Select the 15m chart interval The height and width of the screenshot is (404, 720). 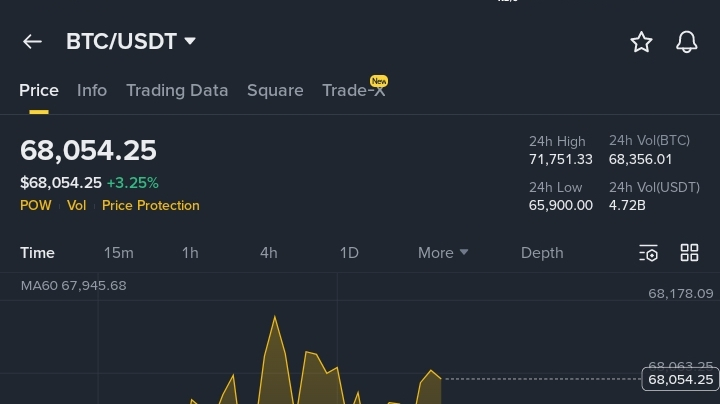click(x=118, y=253)
